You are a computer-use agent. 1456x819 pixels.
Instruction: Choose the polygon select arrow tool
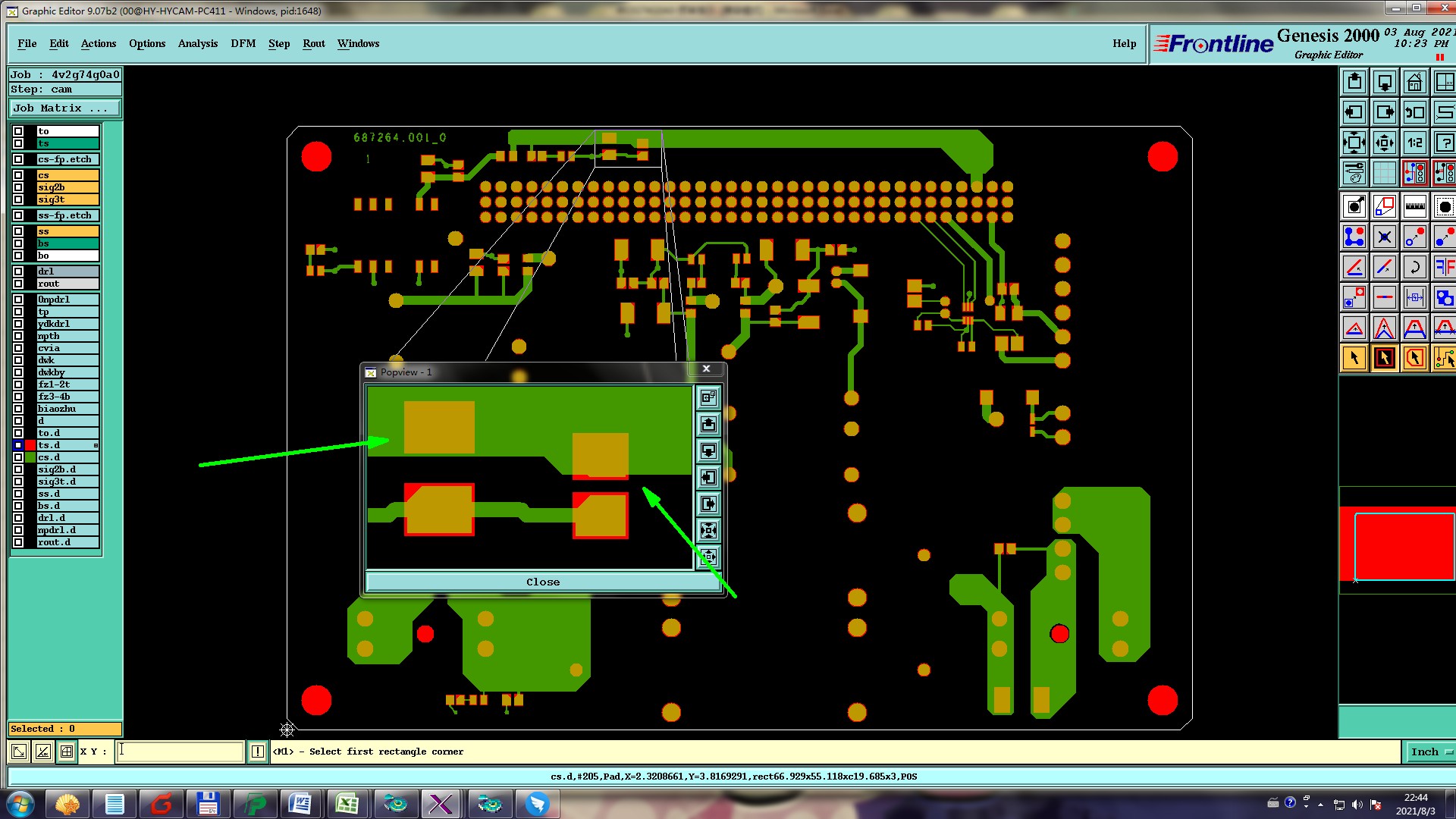[x=1414, y=358]
